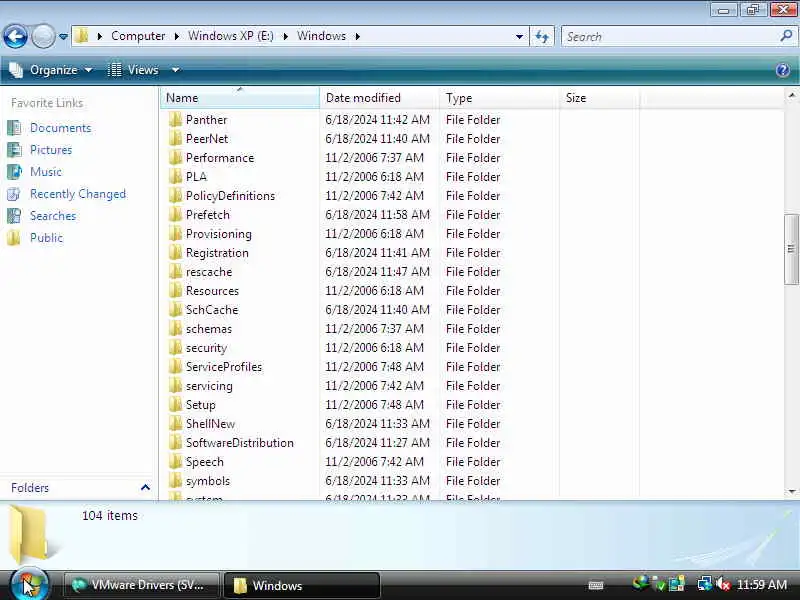Open the Organize menu
Viewport: 800px width, 600px height.
click(51, 70)
